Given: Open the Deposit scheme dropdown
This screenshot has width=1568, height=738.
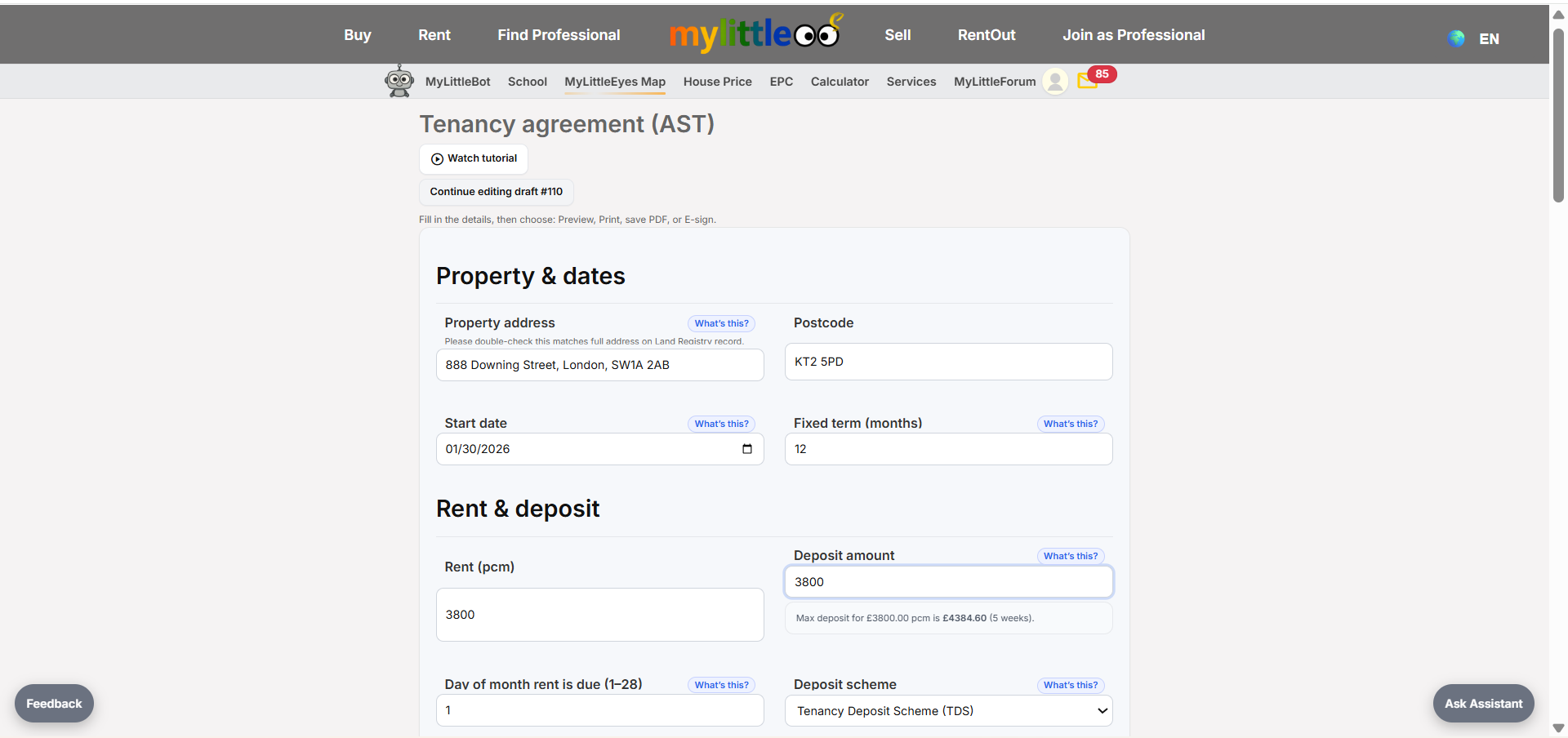Looking at the screenshot, I should click(x=947, y=710).
